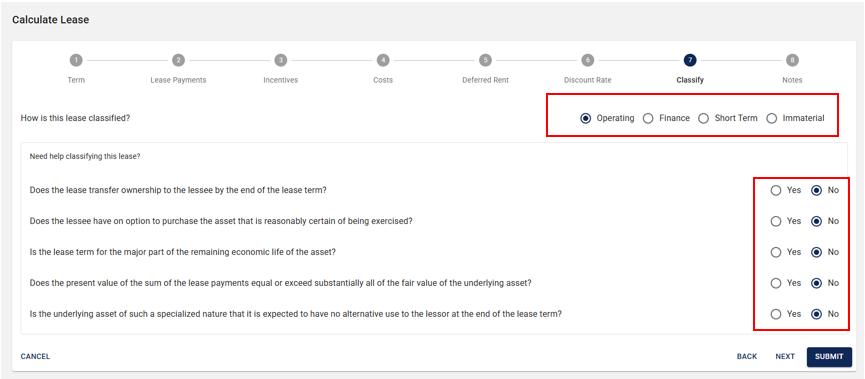865x379 pixels.
Task: Select the Operating classification radio
Action: (x=585, y=118)
